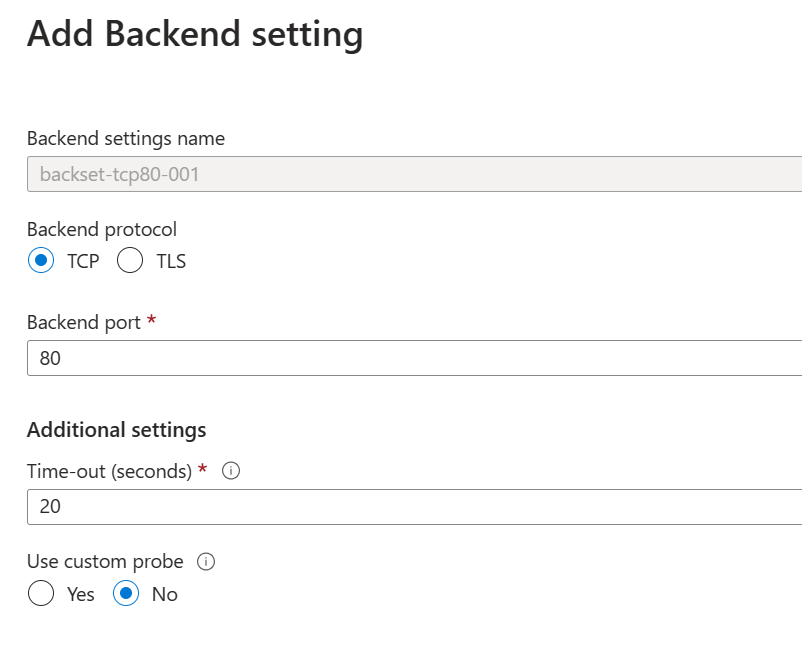Focus the Time-out seconds input showing 20
802x664 pixels.
click(300, 506)
